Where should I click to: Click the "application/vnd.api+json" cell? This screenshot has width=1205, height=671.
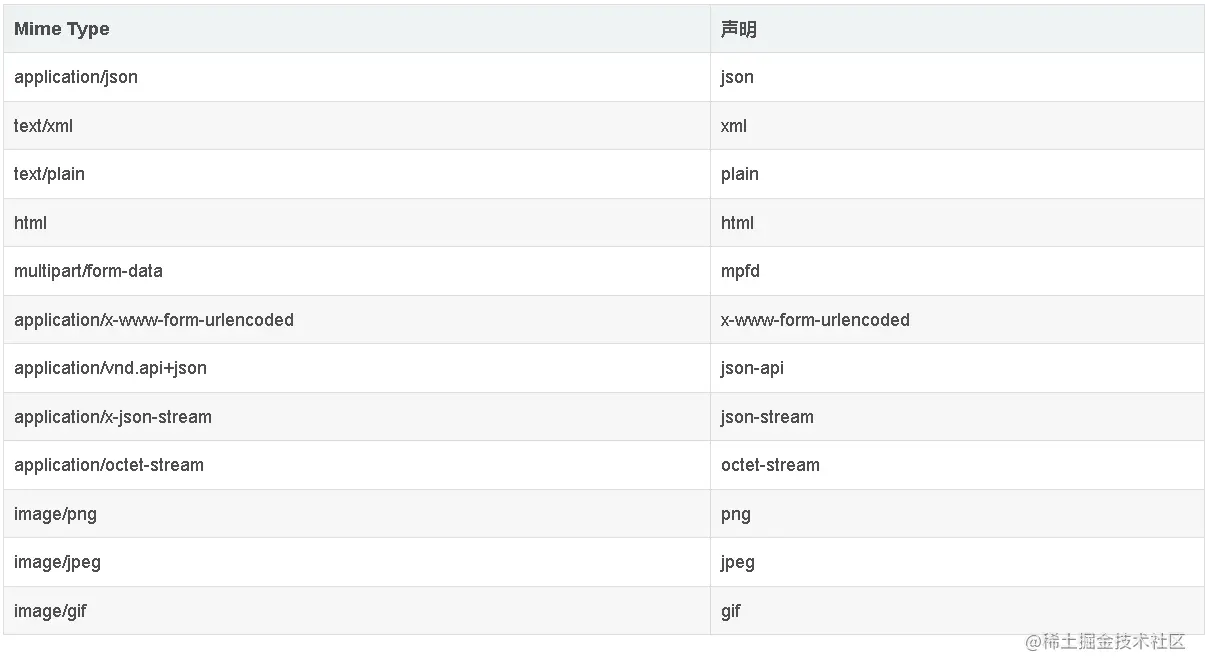pyautogui.click(x=110, y=368)
